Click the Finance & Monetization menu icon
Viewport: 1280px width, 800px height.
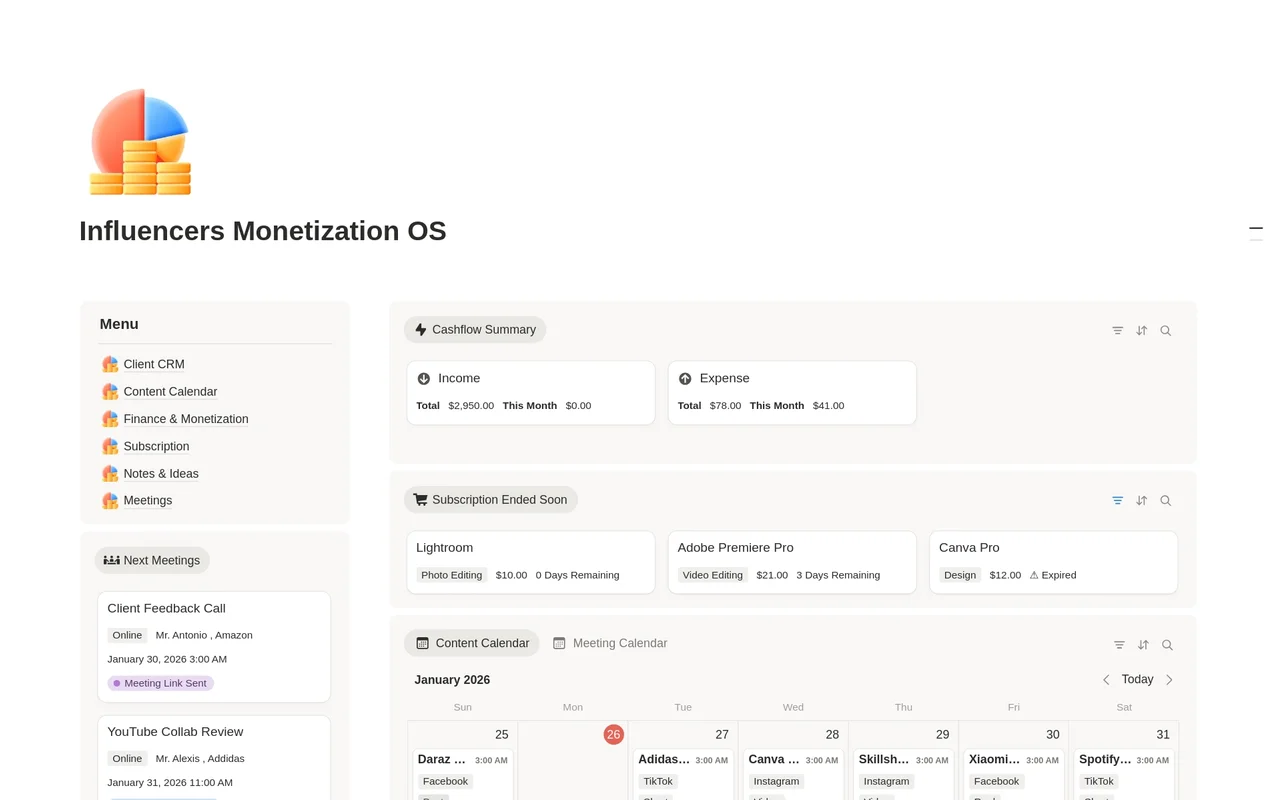point(110,419)
